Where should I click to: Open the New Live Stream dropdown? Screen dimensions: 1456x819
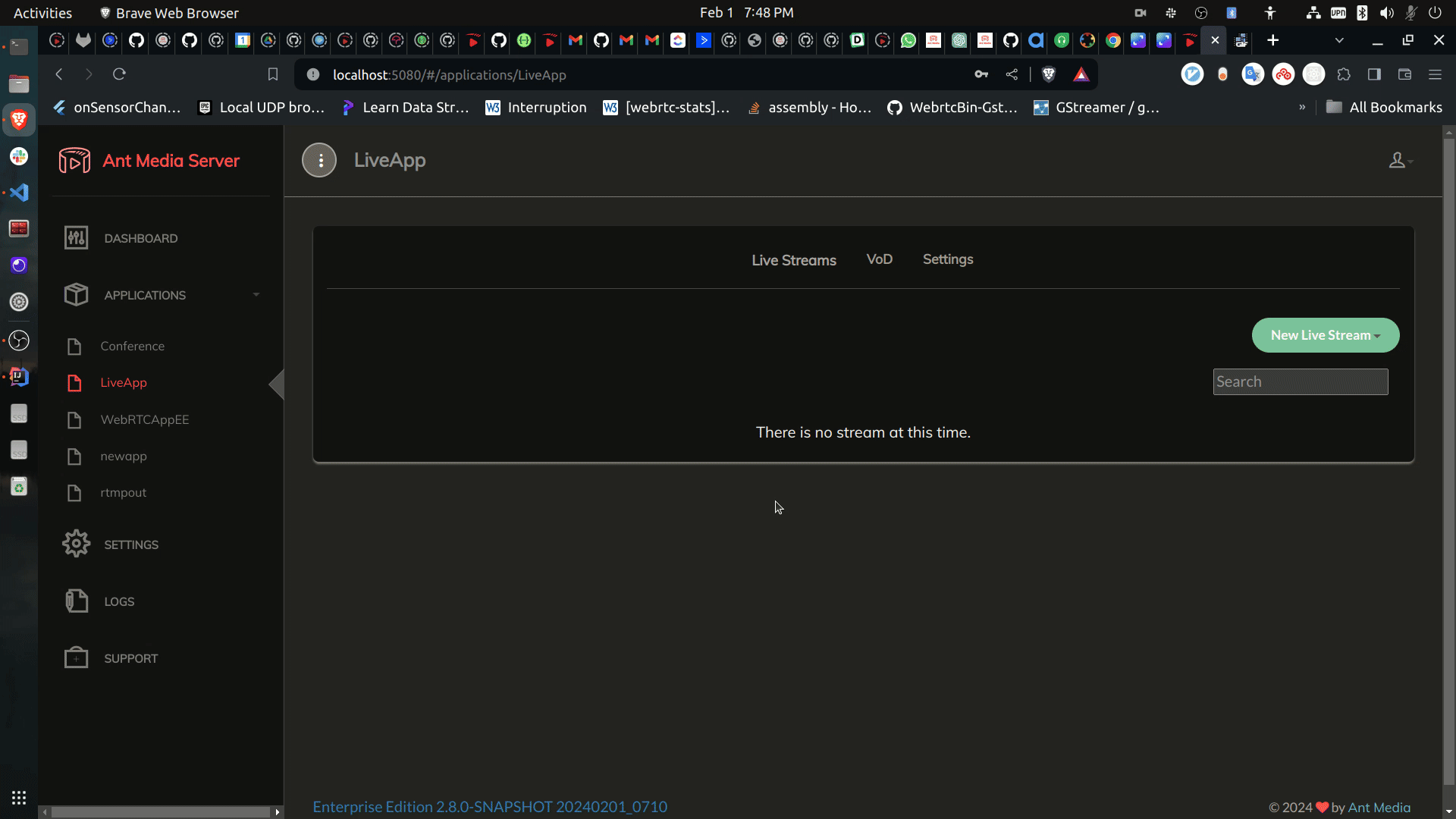pyautogui.click(x=1325, y=335)
